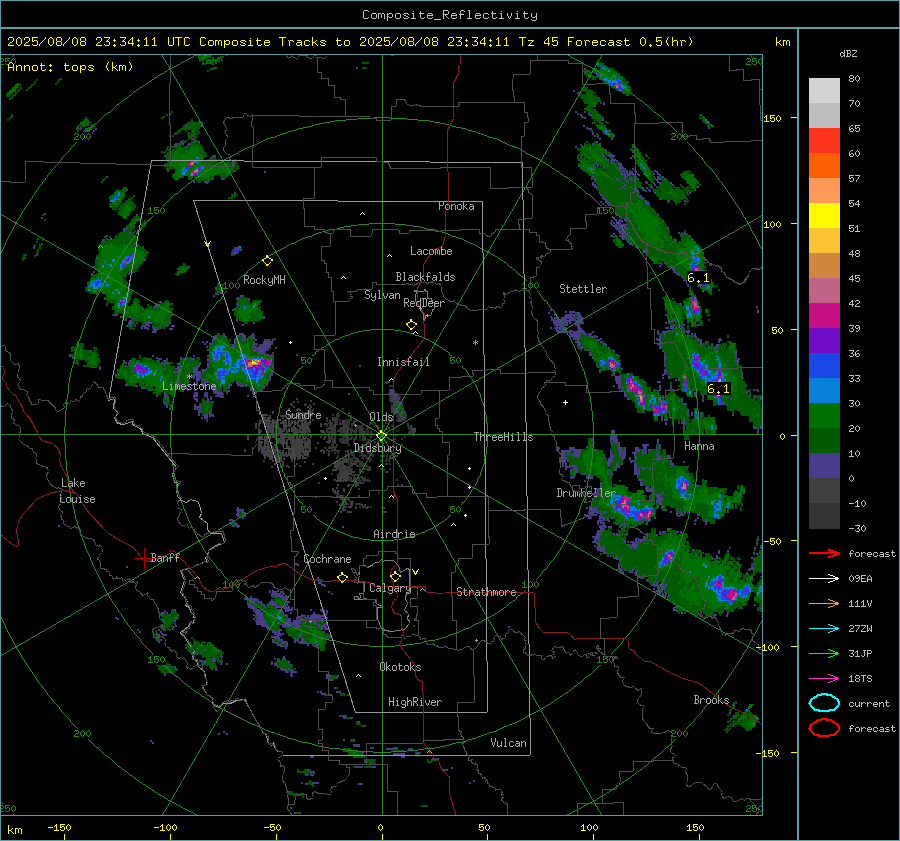The height and width of the screenshot is (841, 900).
Task: Select the yellow diamond marker under Cochrane
Action: pyautogui.click(x=342, y=577)
